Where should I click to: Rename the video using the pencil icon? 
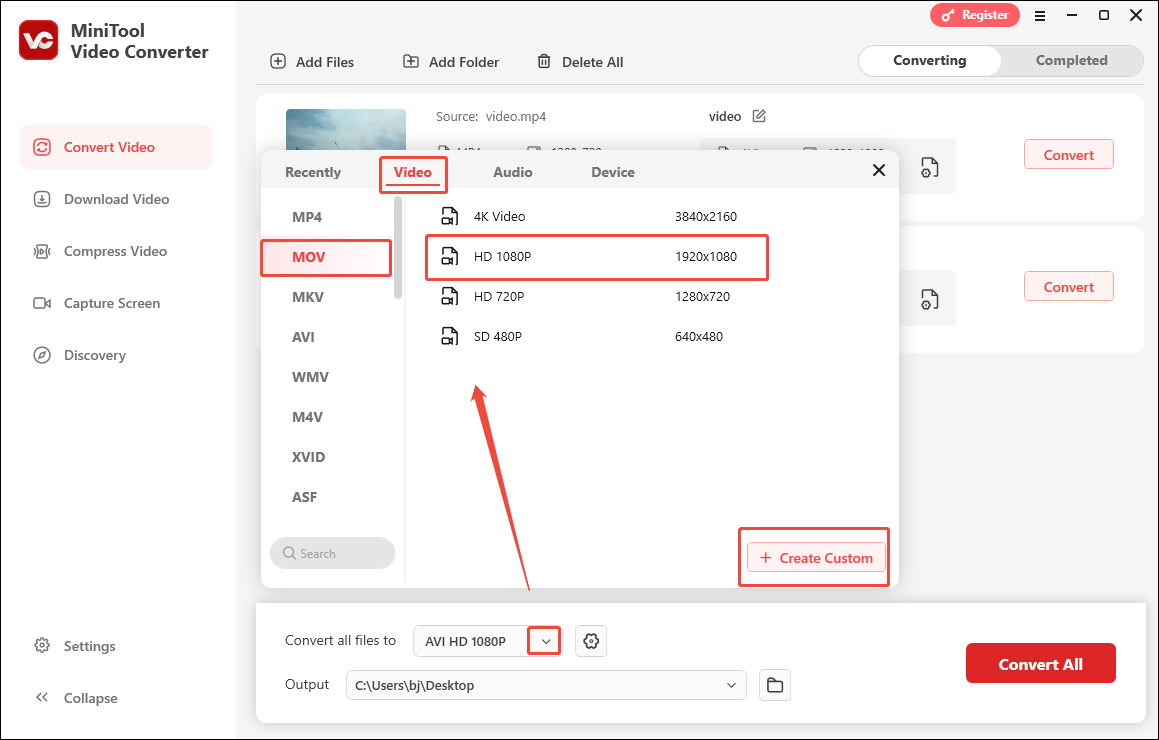pyautogui.click(x=759, y=116)
